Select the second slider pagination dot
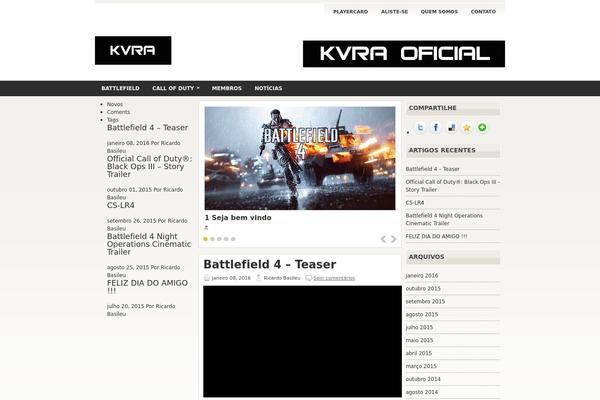 tap(212, 239)
